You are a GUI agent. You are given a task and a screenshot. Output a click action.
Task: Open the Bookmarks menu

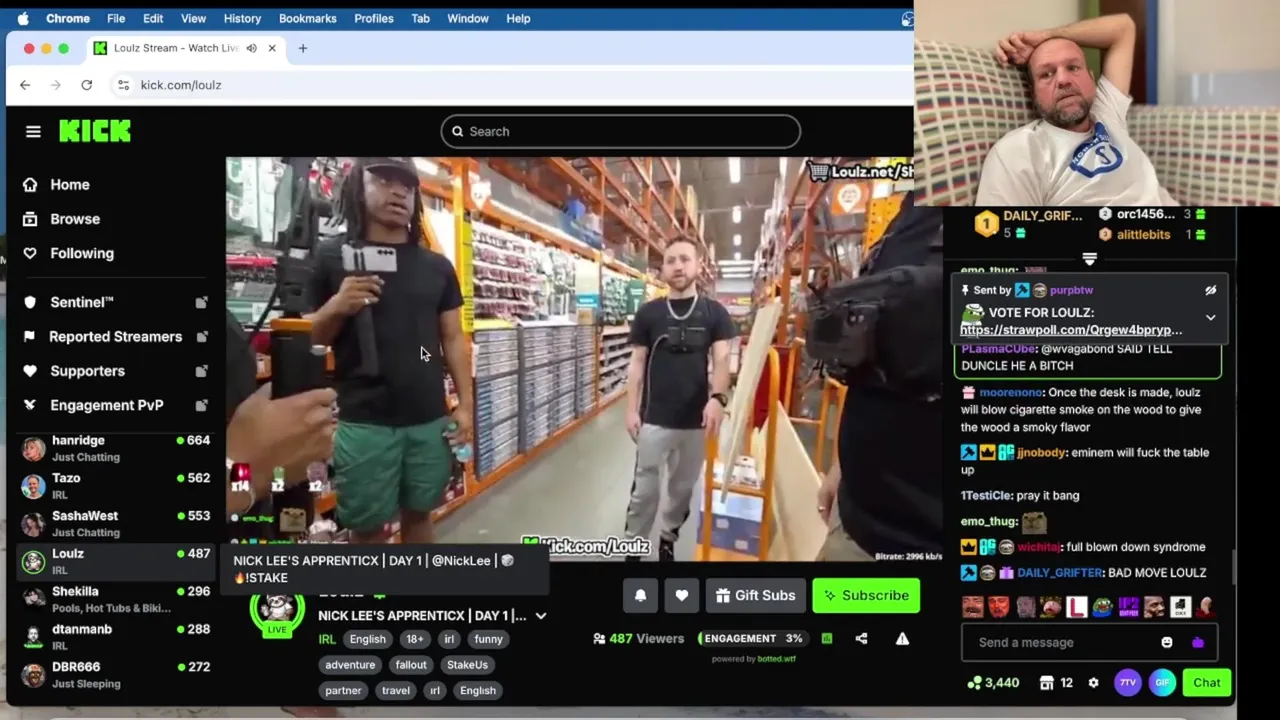coord(308,18)
